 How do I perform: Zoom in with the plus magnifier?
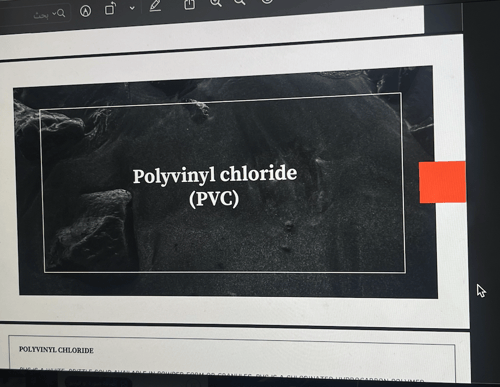point(216,3)
